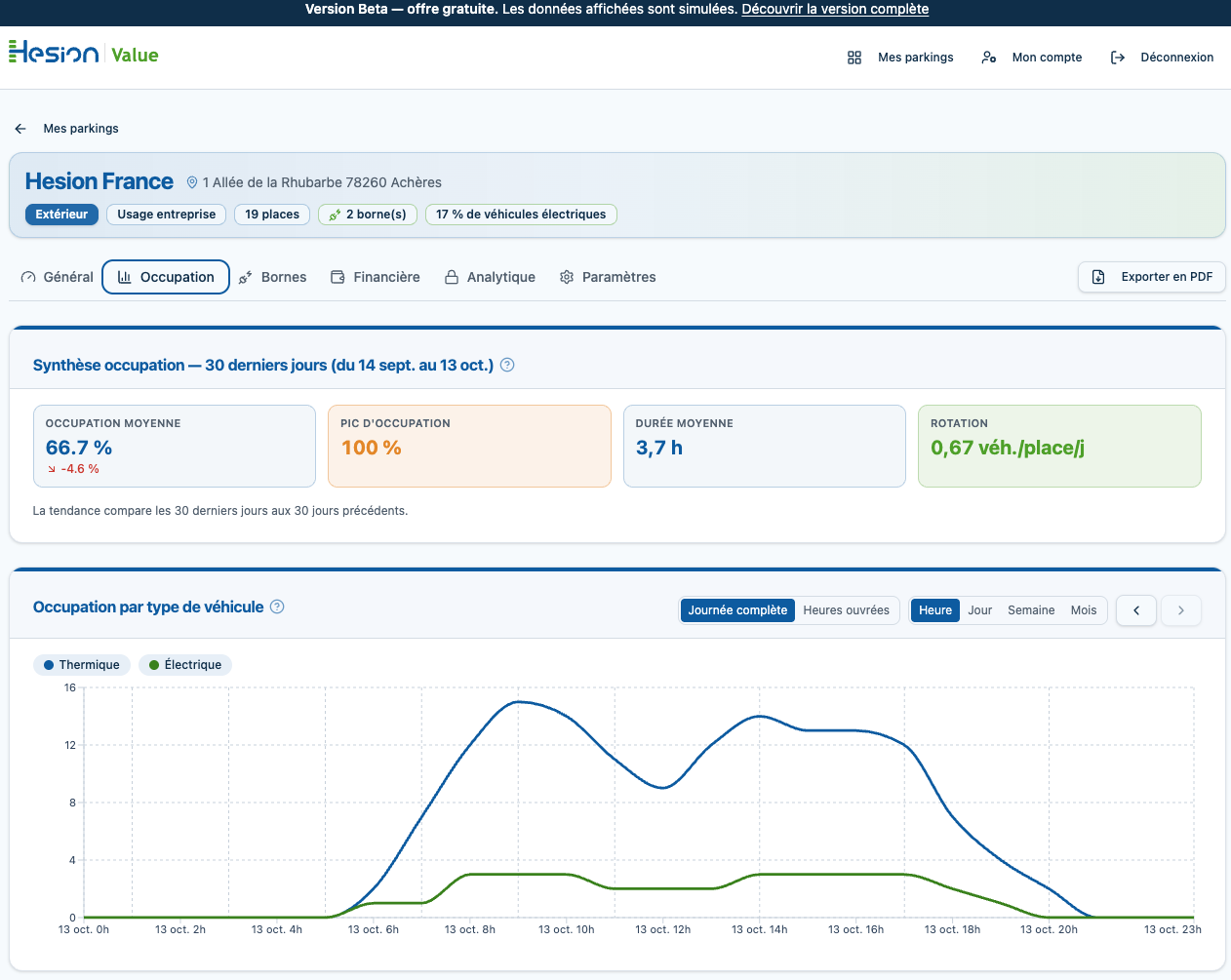Click the plug icon in 2 borne(s) badge
This screenshot has width=1231, height=980.
(x=335, y=215)
